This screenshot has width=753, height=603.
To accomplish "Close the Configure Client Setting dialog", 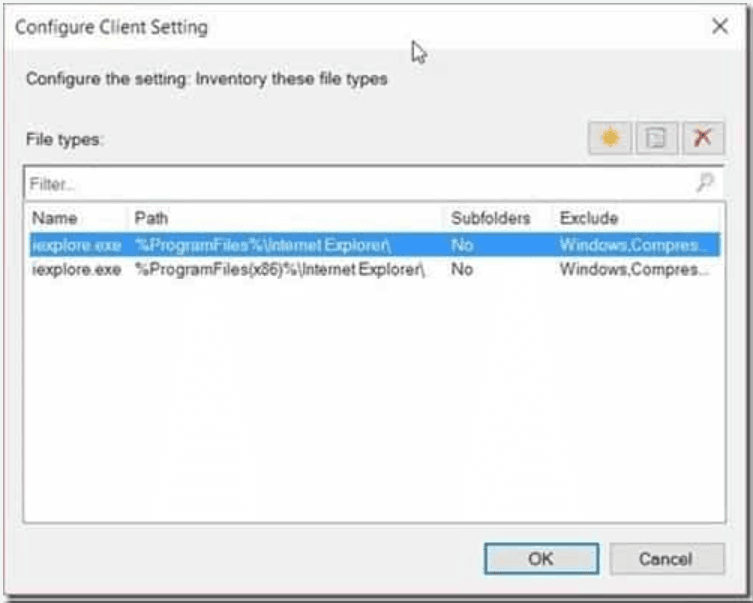I will tap(719, 27).
